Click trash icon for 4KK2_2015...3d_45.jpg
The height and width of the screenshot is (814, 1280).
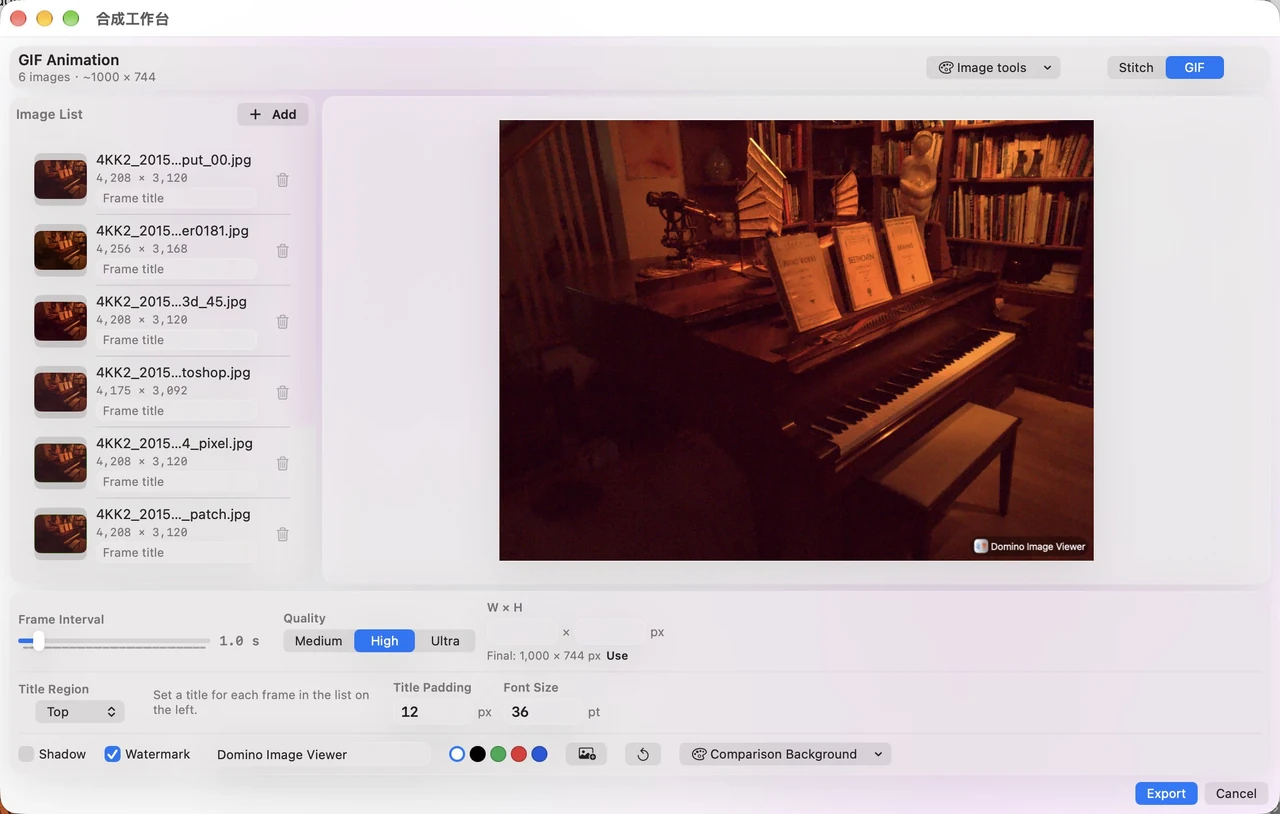pyautogui.click(x=283, y=322)
